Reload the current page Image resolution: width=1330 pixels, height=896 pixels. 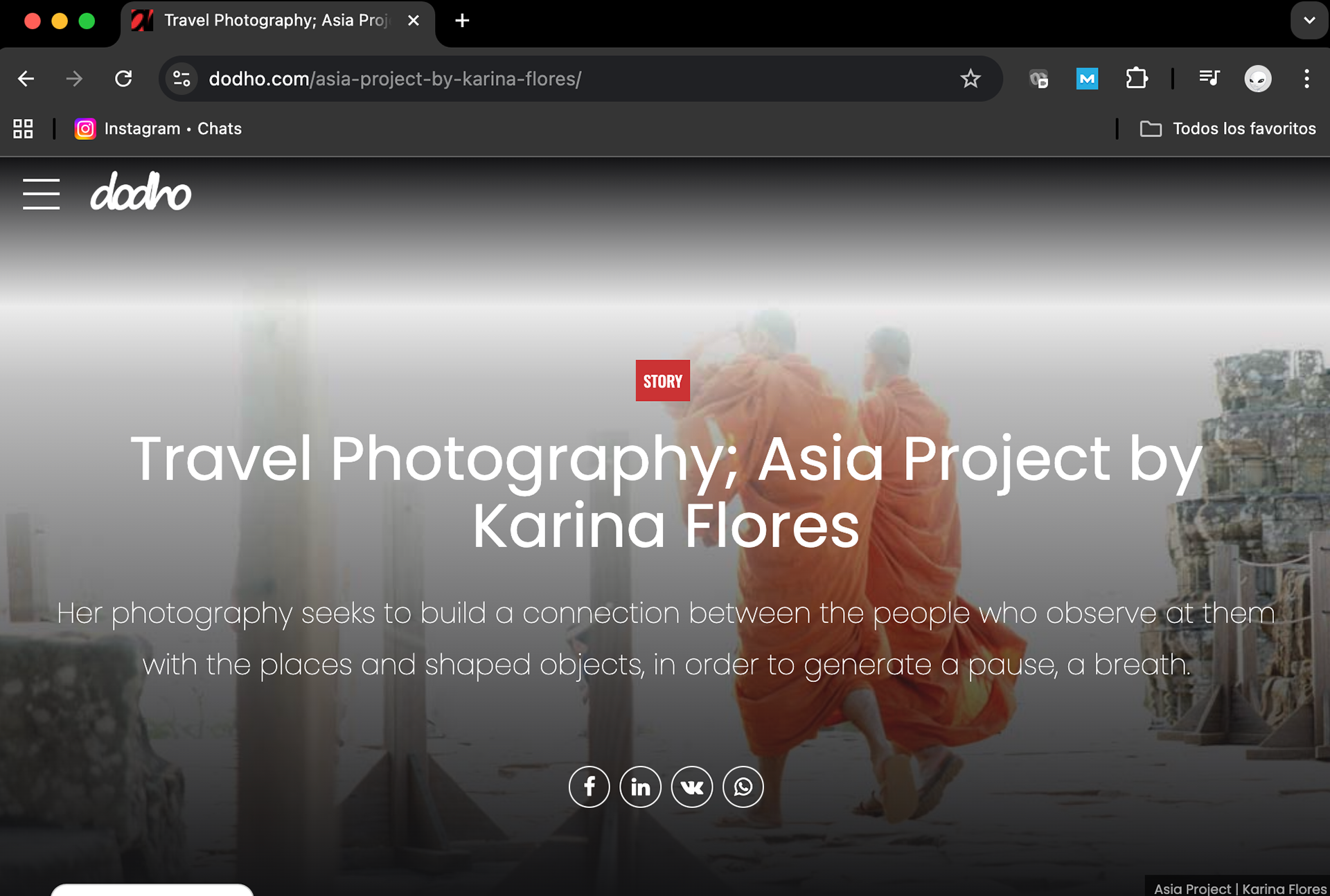[123, 79]
